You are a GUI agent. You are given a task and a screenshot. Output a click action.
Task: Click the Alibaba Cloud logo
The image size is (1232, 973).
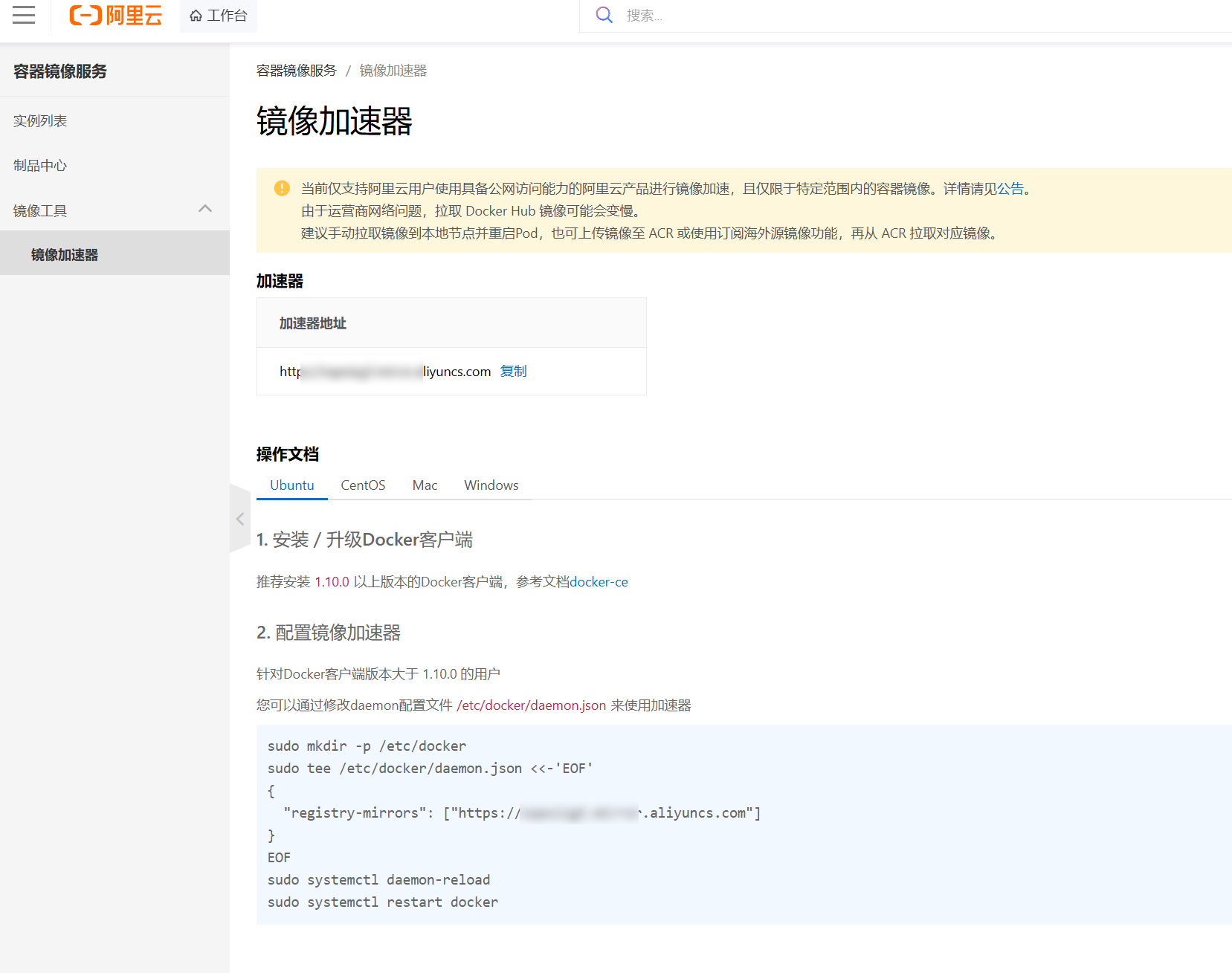click(115, 15)
